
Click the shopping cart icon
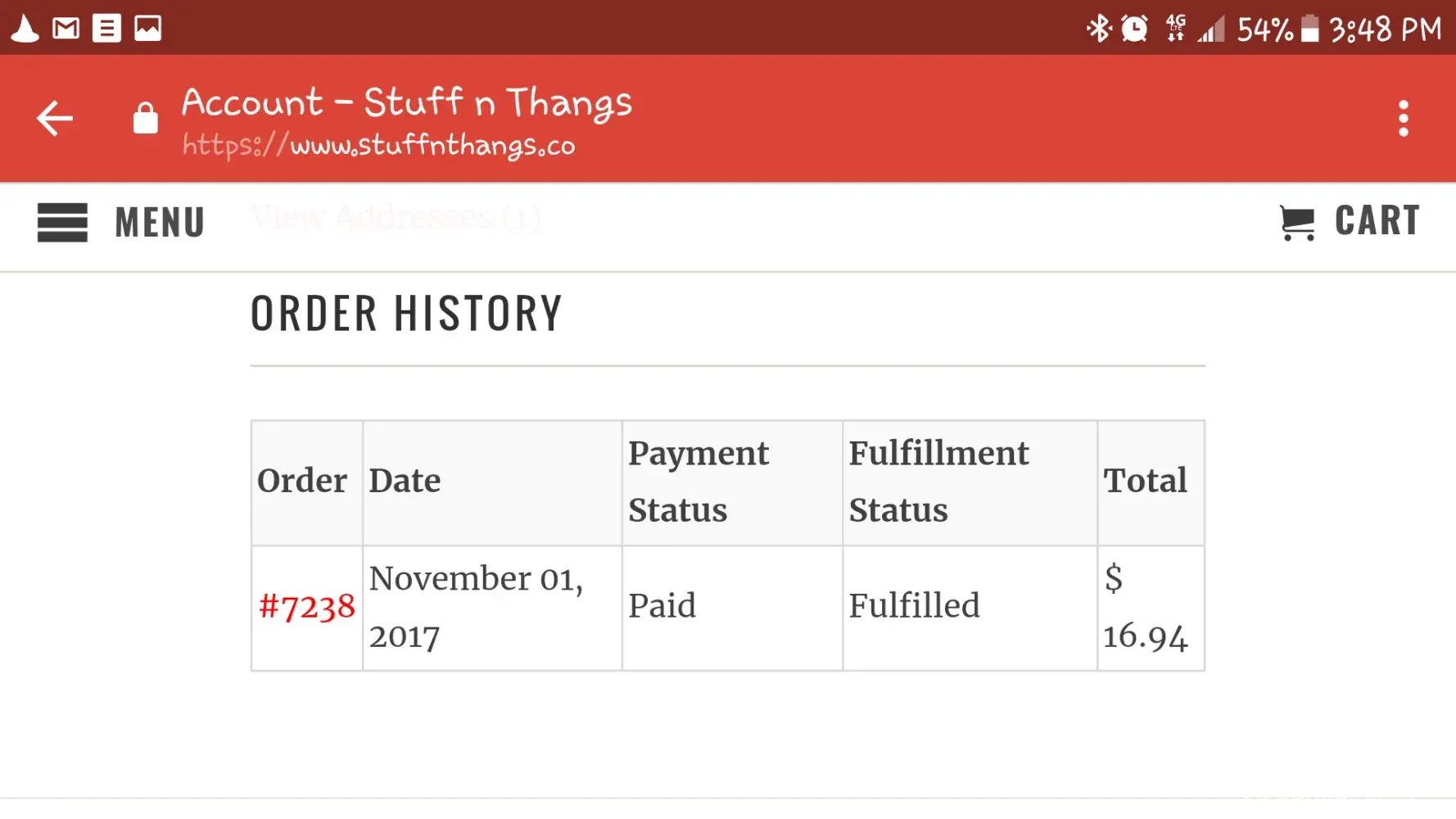(1297, 223)
